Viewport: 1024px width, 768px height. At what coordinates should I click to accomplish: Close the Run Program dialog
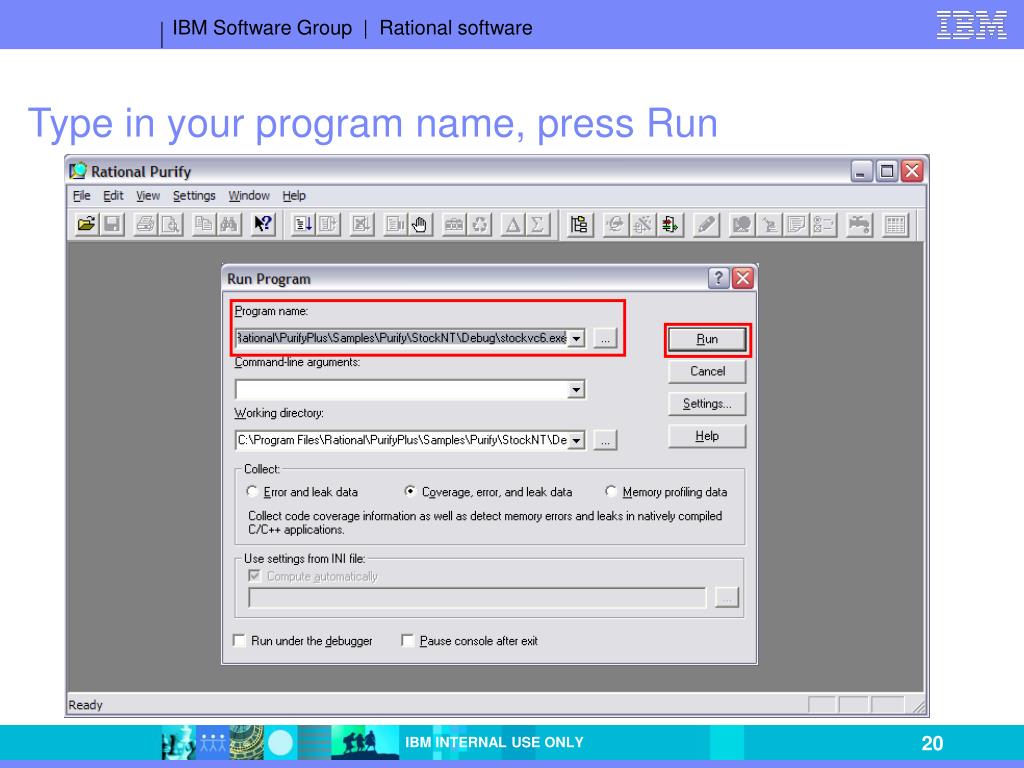[x=743, y=278]
